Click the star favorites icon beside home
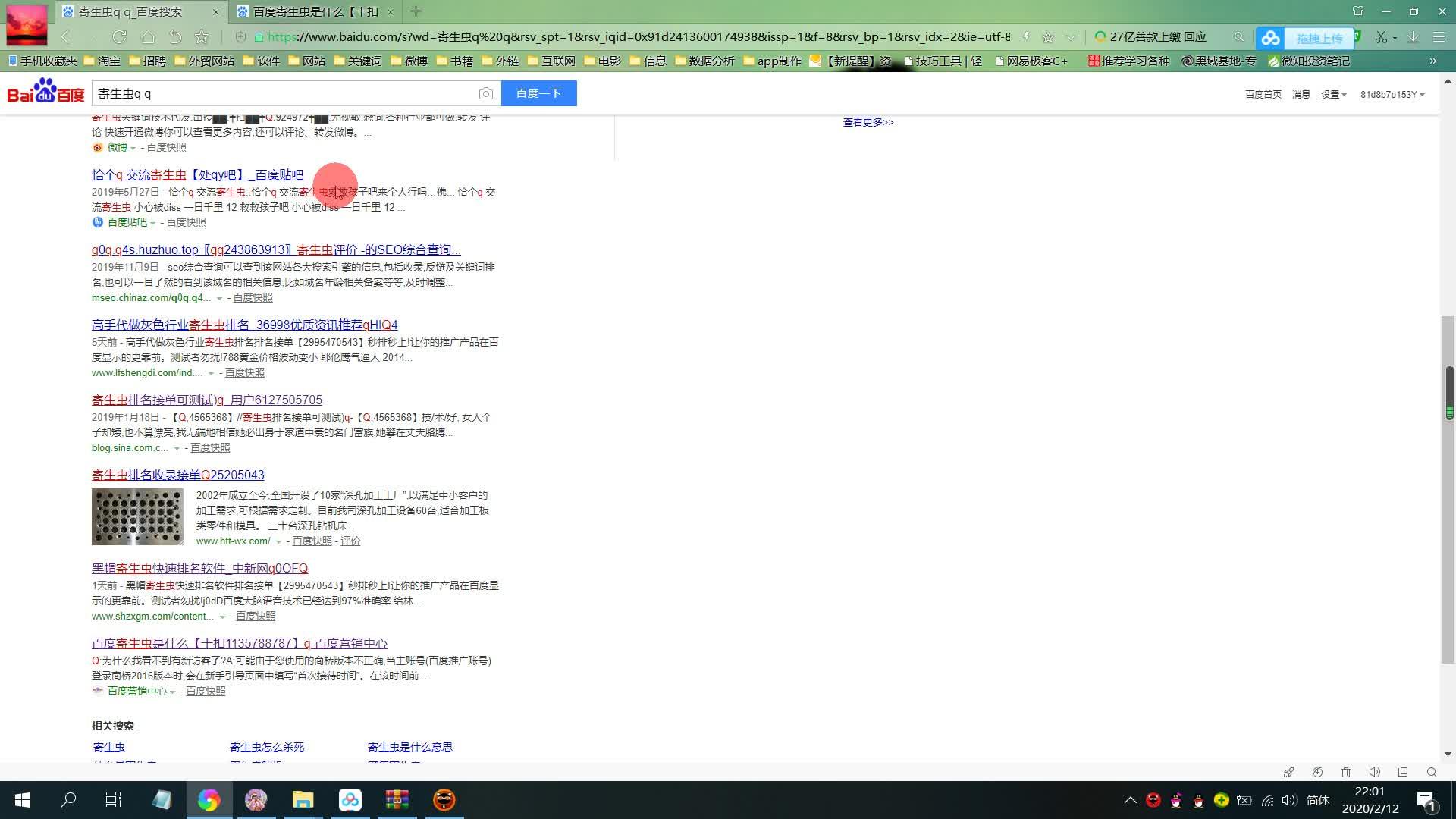 coord(202,36)
